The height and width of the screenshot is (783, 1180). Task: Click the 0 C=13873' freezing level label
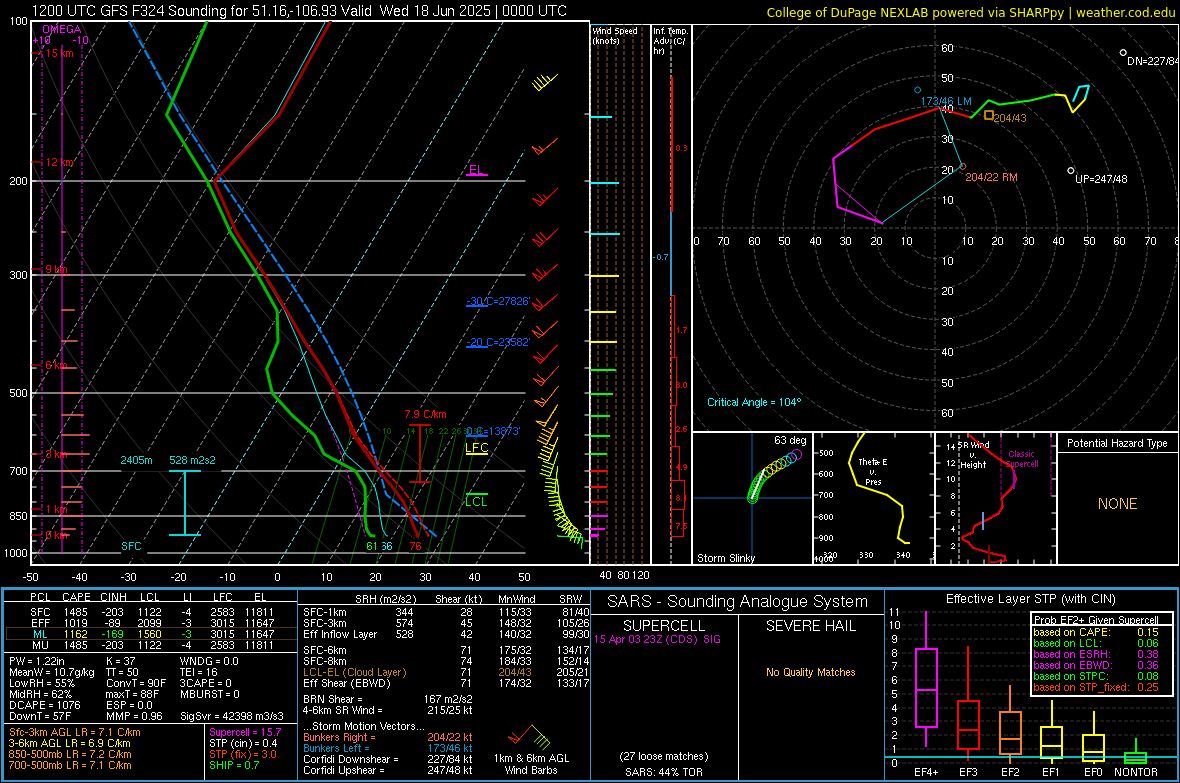pos(494,431)
